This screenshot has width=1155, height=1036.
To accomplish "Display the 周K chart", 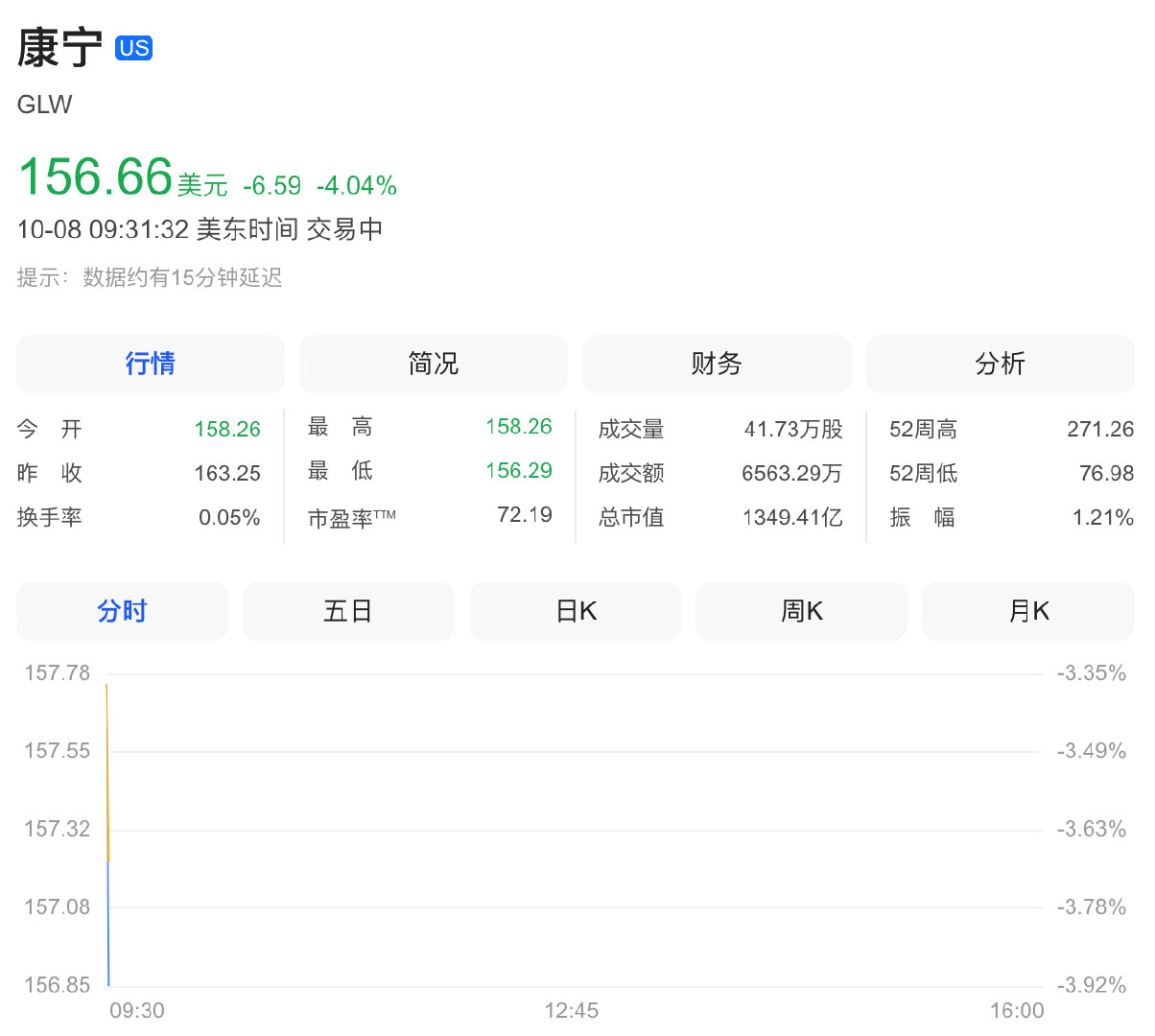I will (802, 611).
